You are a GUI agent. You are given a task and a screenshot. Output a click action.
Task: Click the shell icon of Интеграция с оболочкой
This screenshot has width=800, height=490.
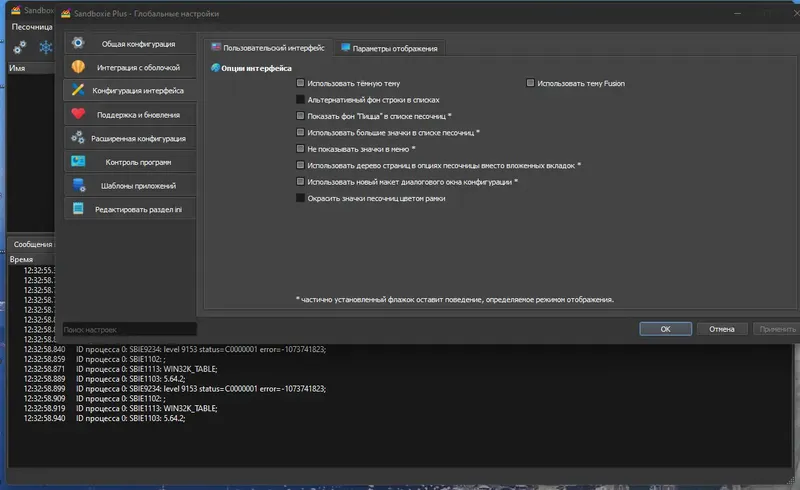click(x=78, y=67)
